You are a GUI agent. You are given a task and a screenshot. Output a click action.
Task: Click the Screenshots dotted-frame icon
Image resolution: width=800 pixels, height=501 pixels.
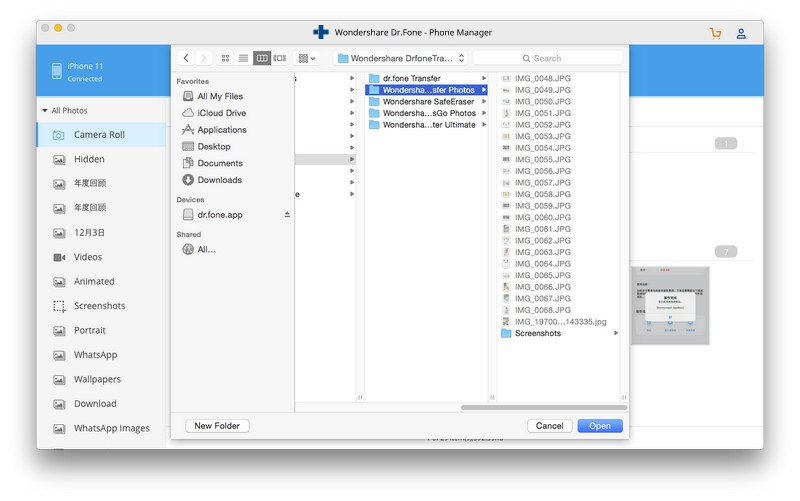coord(59,306)
